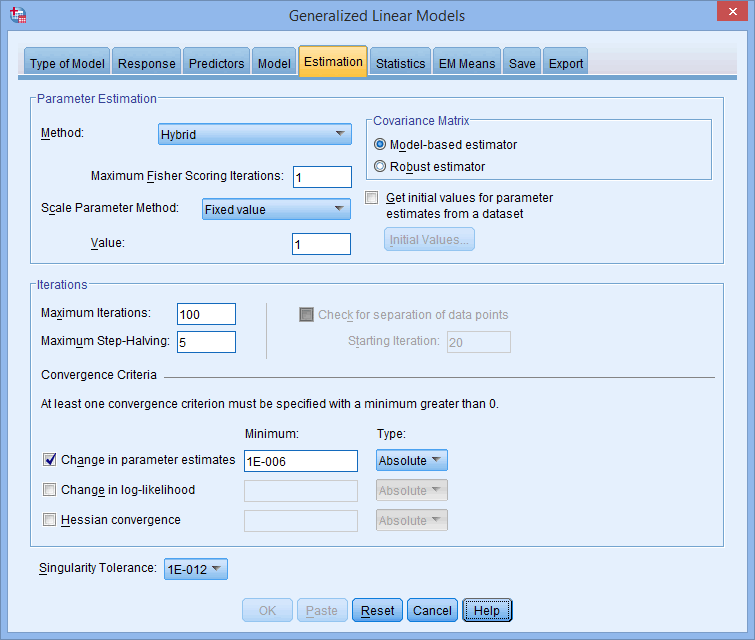Viewport: 755px width, 640px height.
Task: Enable Change in log-likelihood criterion
Action: pos(50,490)
